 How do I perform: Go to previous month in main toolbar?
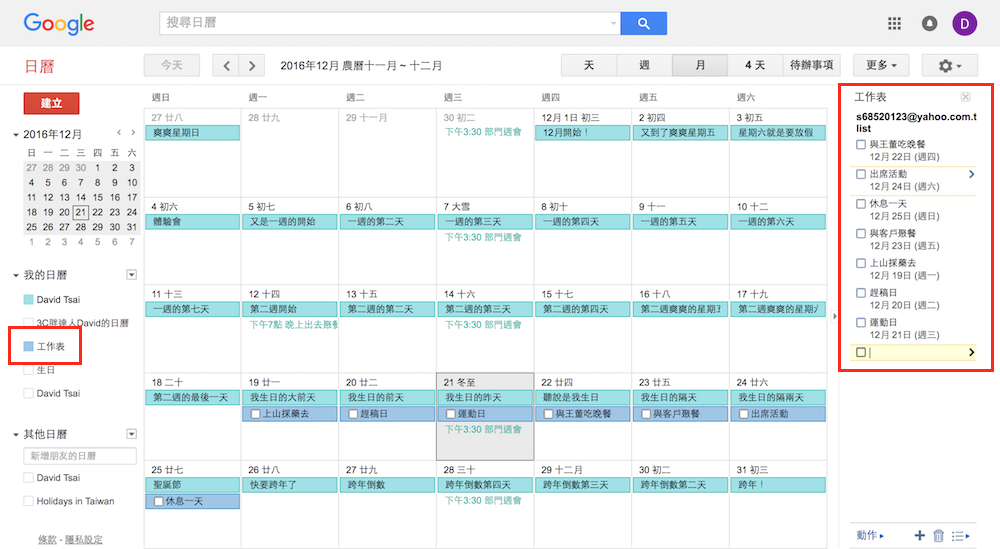click(x=227, y=65)
